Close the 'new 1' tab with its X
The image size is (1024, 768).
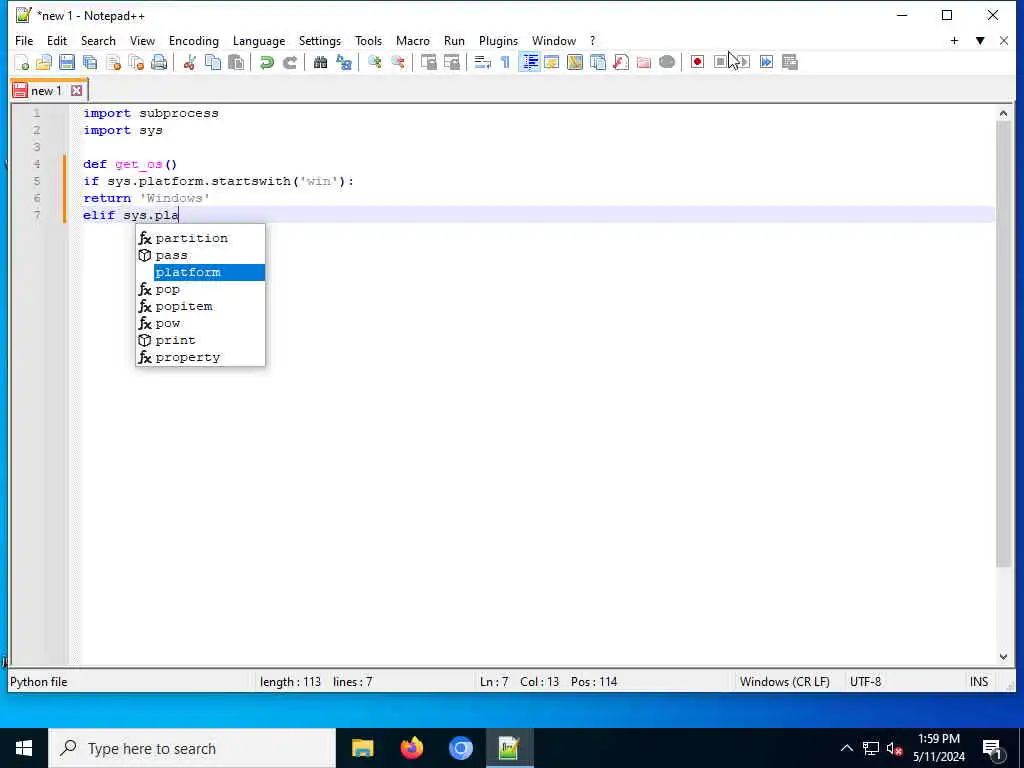point(76,91)
